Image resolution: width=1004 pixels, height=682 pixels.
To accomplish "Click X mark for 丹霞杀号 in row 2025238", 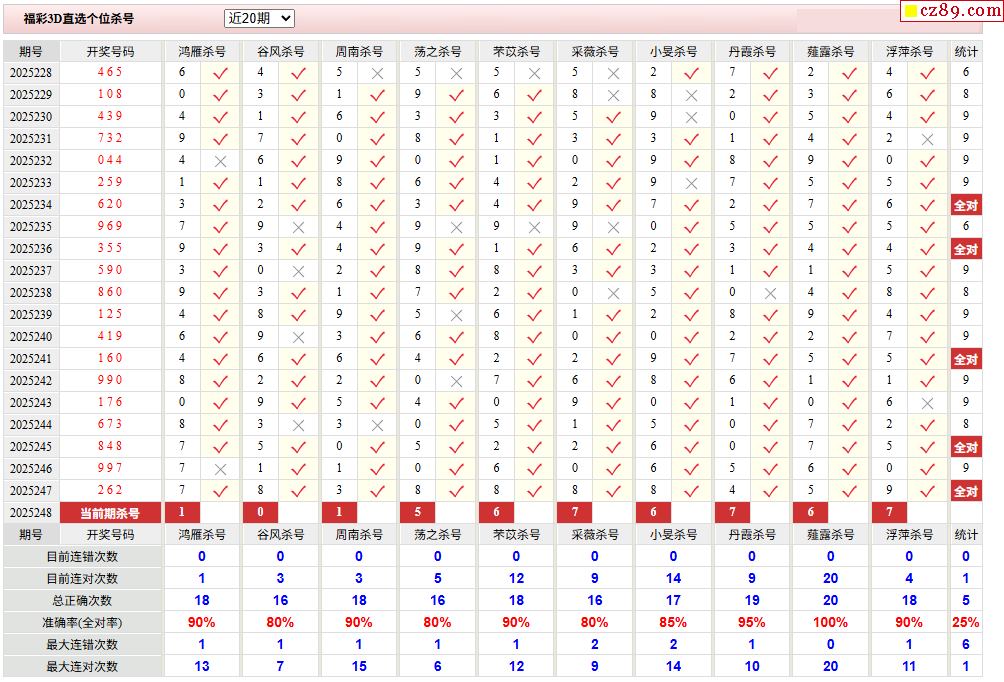I will point(770,293).
